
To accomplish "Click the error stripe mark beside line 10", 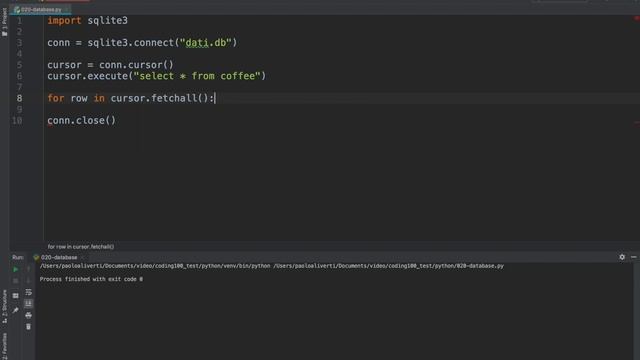I will point(637,122).
